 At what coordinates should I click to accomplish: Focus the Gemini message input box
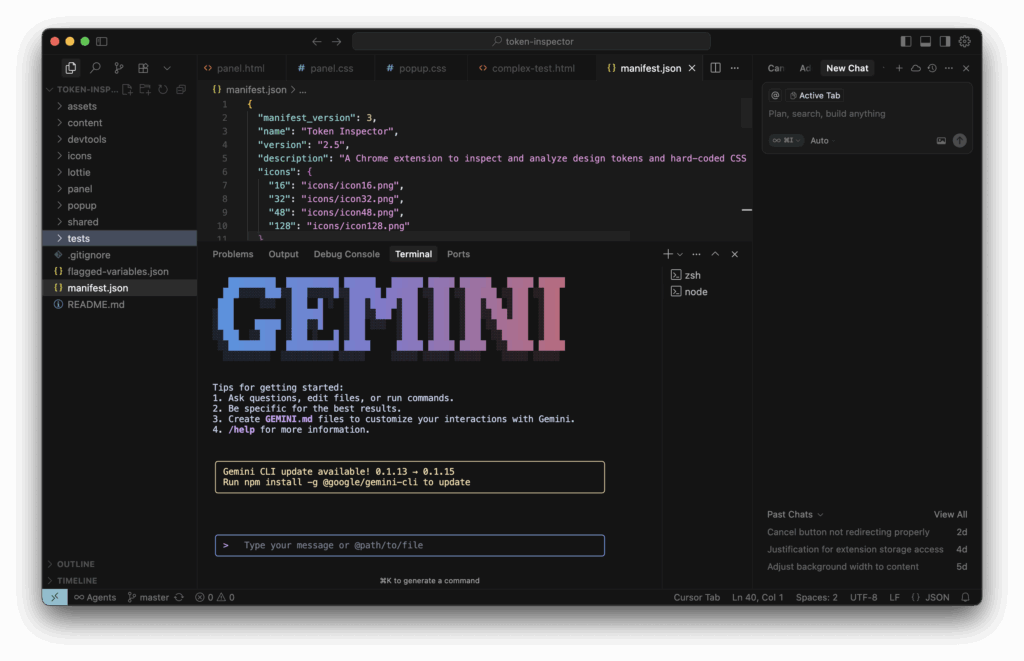pos(410,545)
